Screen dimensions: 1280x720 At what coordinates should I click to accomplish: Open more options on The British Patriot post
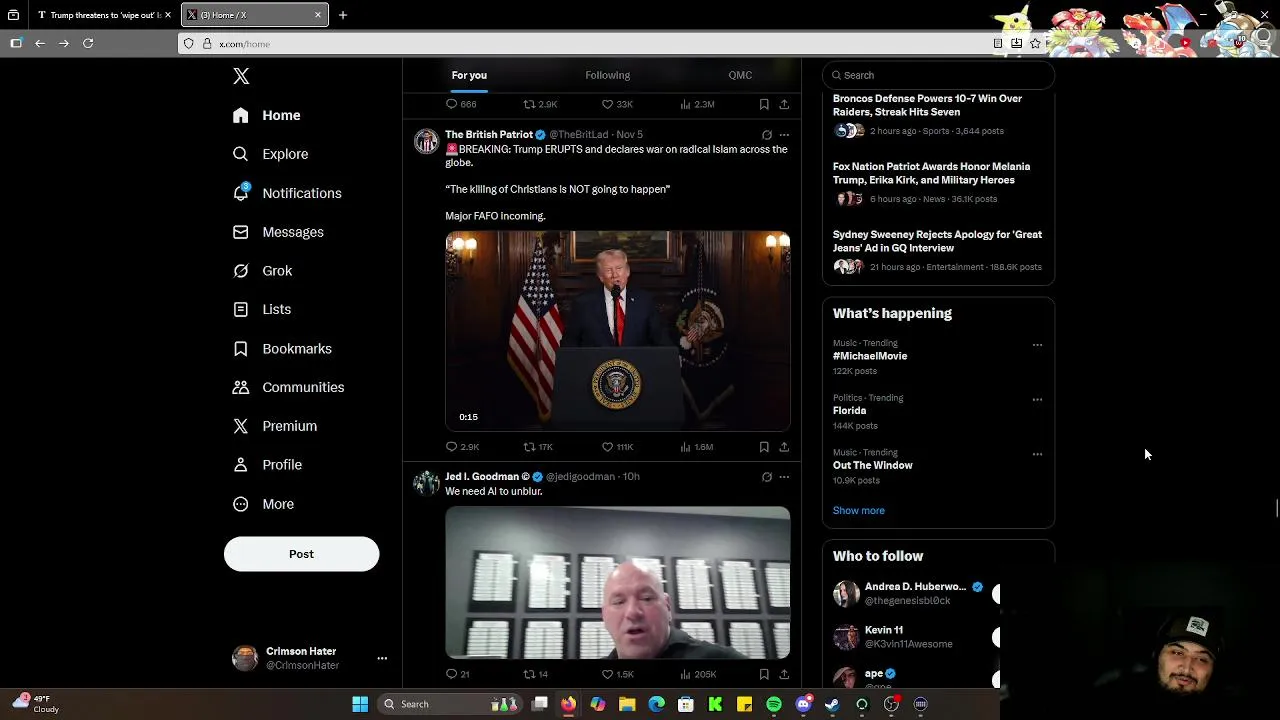[784, 135]
